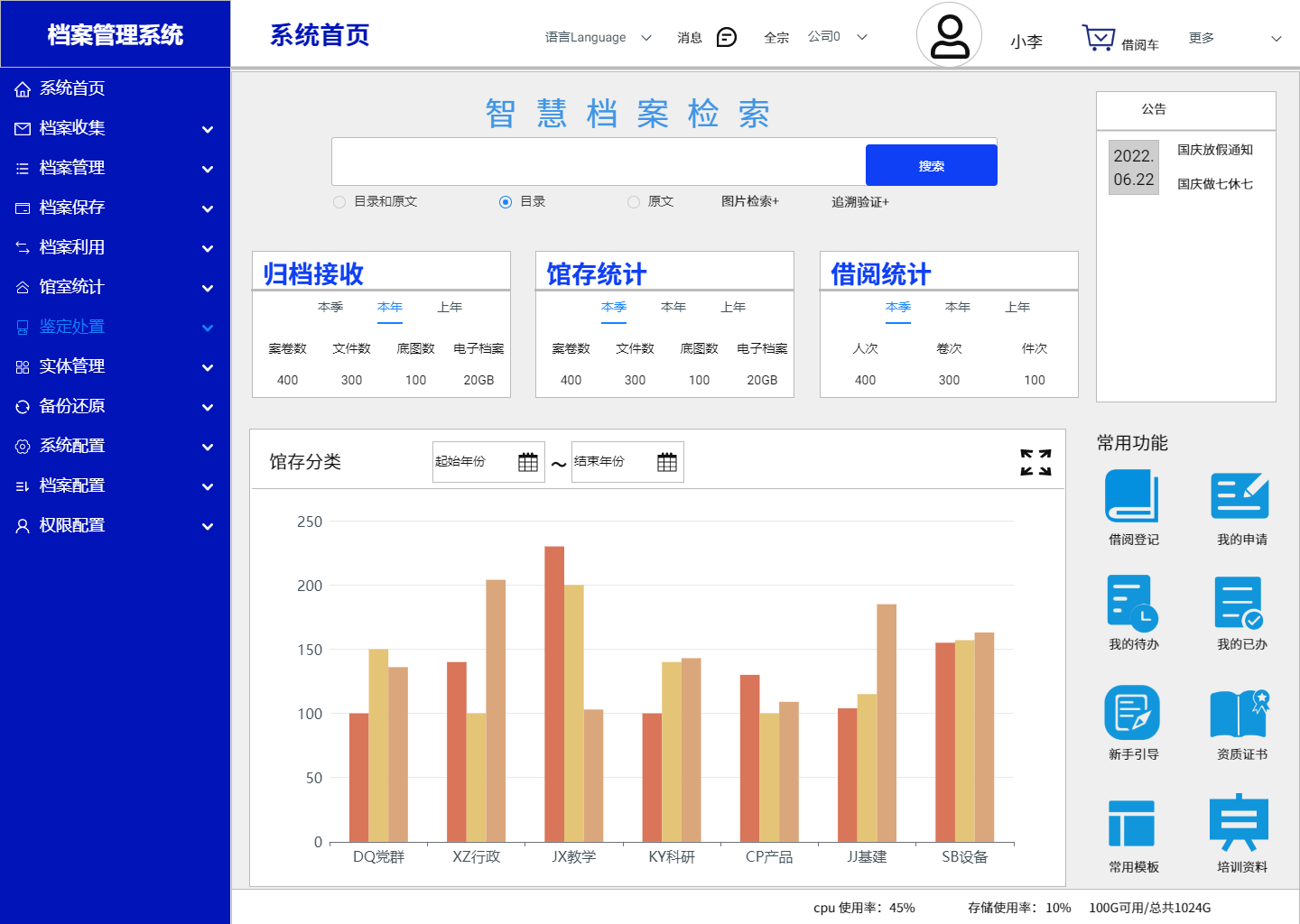The image size is (1300, 924).
Task: Click the 借阅车 shopping cart icon
Action: 1099,38
